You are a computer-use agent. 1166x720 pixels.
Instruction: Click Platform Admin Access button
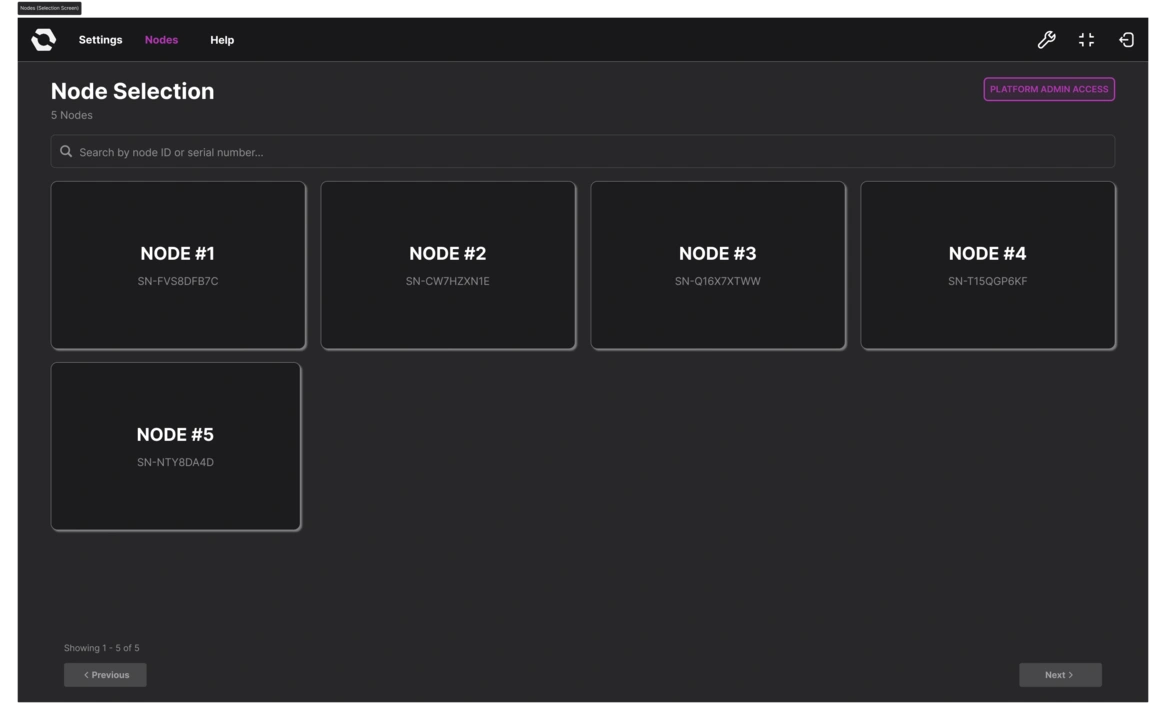(x=1049, y=89)
